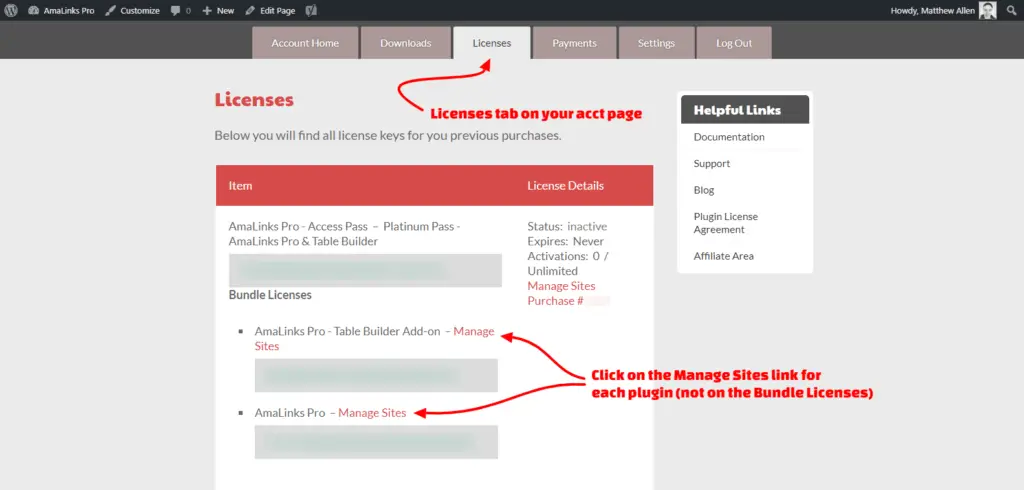Click Customize in the admin bar
This screenshot has height=490, width=1024.
[x=133, y=10]
